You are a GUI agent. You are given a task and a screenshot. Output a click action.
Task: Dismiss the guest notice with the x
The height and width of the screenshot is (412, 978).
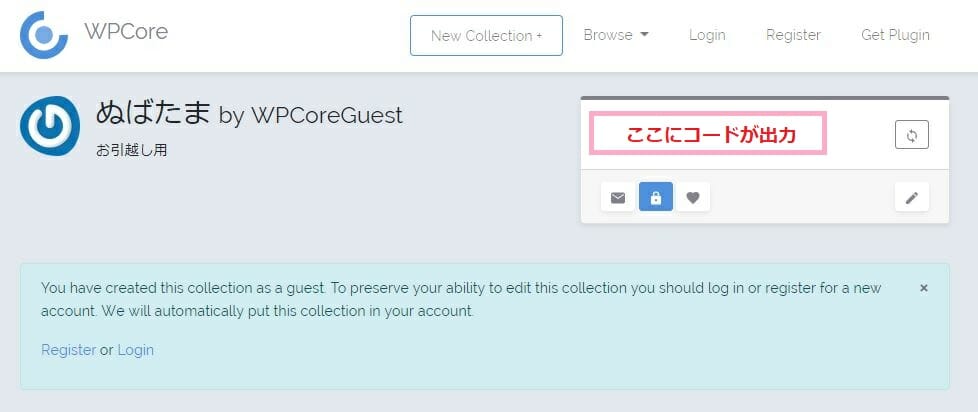tap(924, 288)
